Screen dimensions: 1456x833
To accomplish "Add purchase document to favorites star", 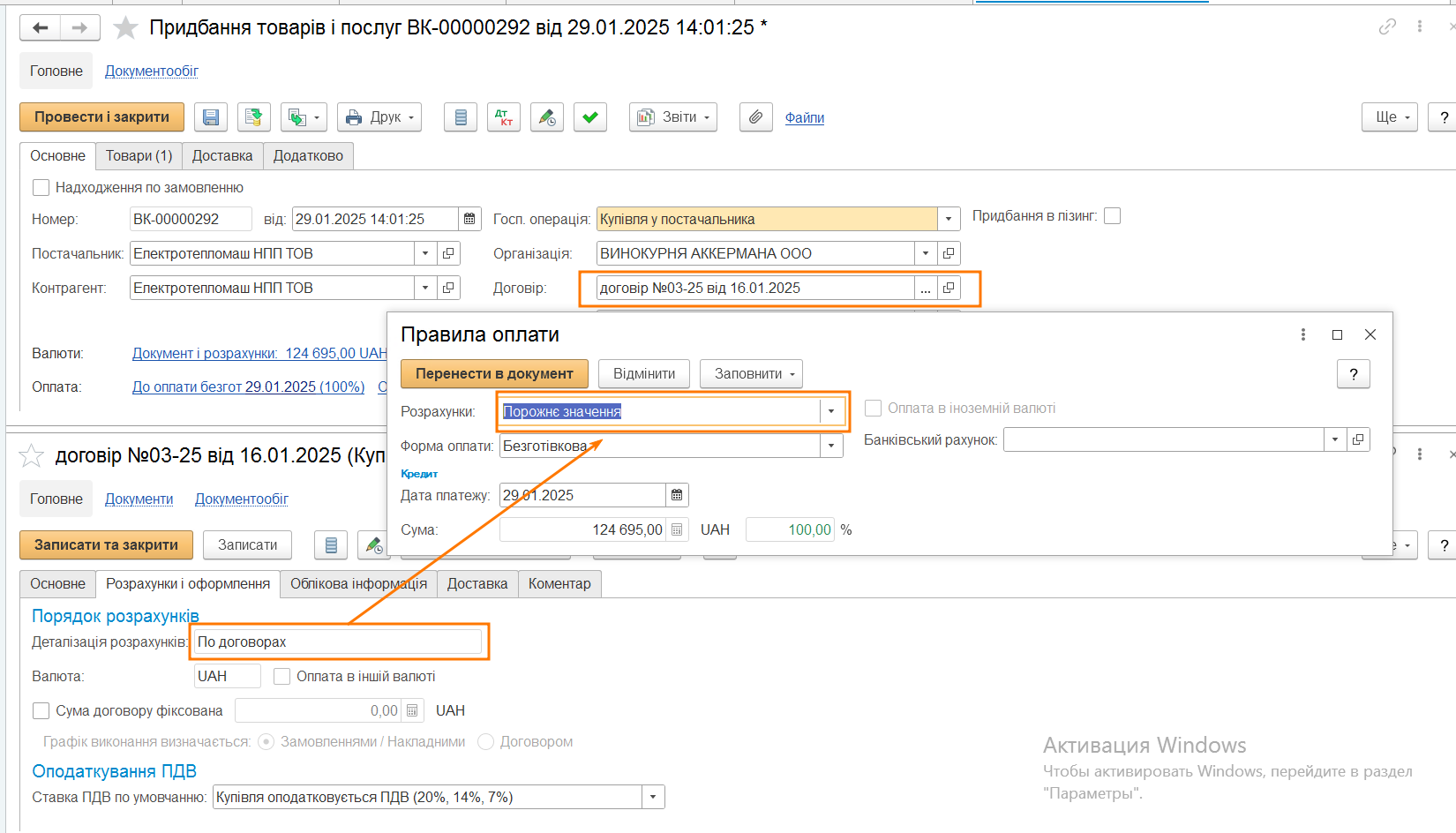I will [126, 28].
